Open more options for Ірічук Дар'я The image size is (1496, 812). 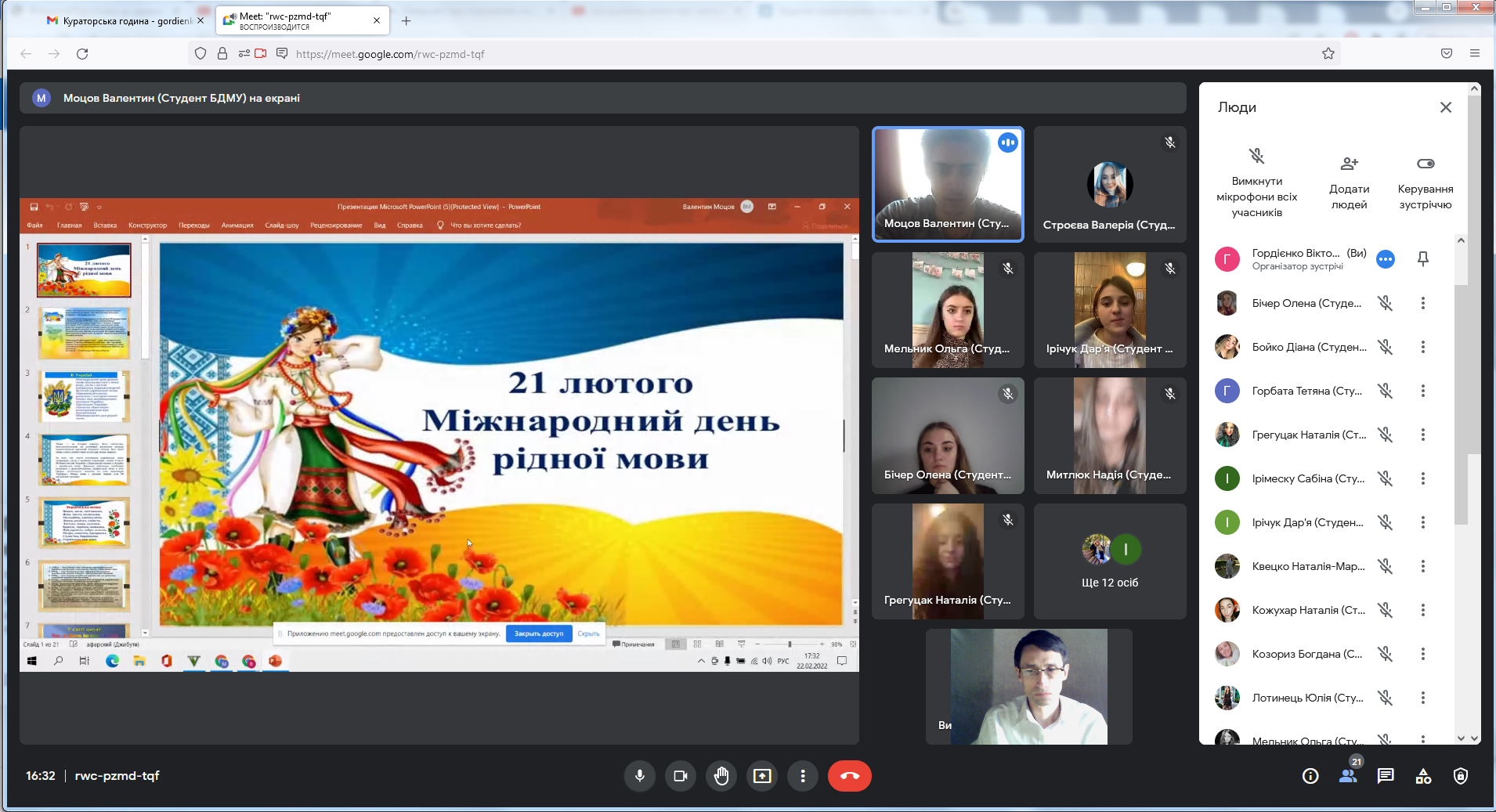point(1423,522)
